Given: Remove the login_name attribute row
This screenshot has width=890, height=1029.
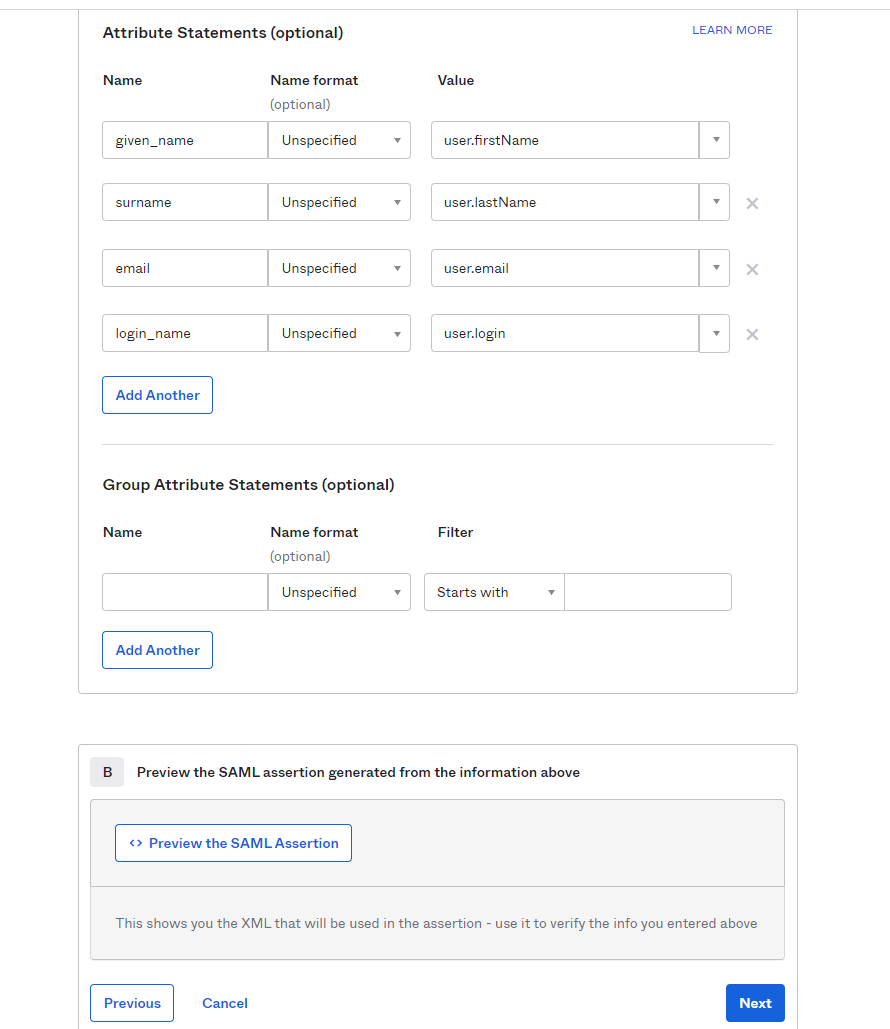Looking at the screenshot, I should point(752,335).
